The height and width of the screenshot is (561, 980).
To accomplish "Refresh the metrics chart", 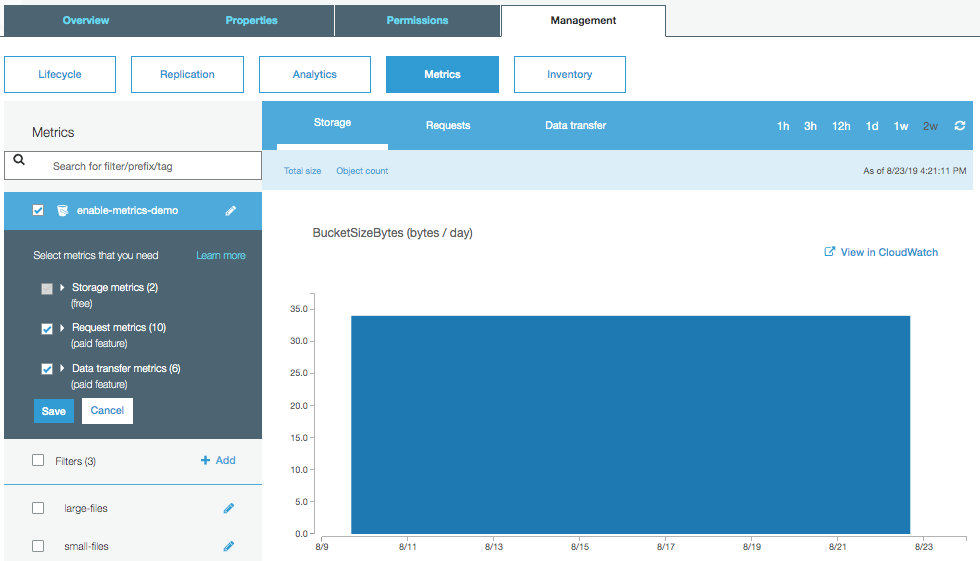I will pyautogui.click(x=960, y=126).
